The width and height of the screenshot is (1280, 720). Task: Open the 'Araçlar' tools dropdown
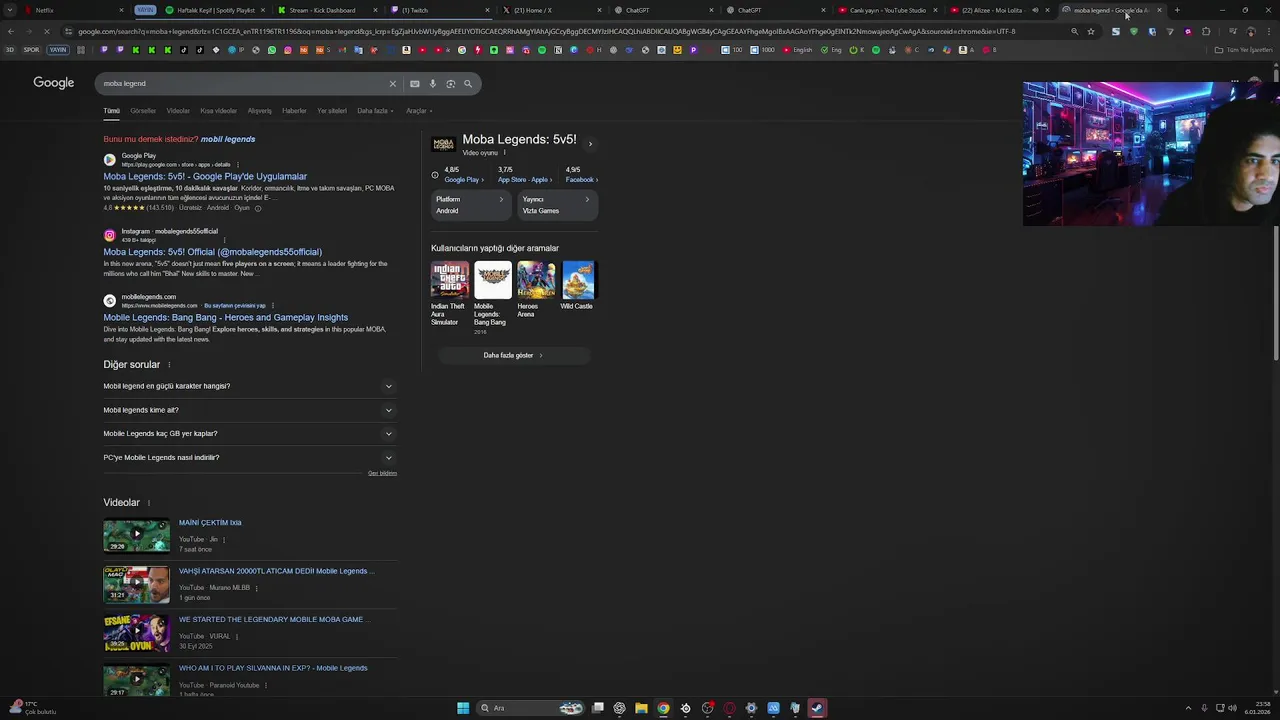point(418,111)
